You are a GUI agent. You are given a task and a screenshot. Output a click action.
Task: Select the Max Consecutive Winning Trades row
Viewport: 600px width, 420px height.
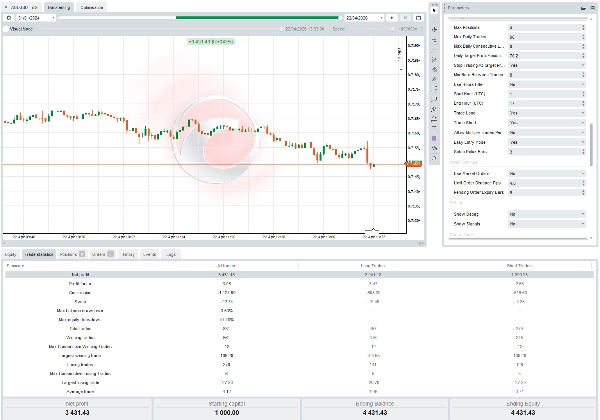[x=299, y=347]
